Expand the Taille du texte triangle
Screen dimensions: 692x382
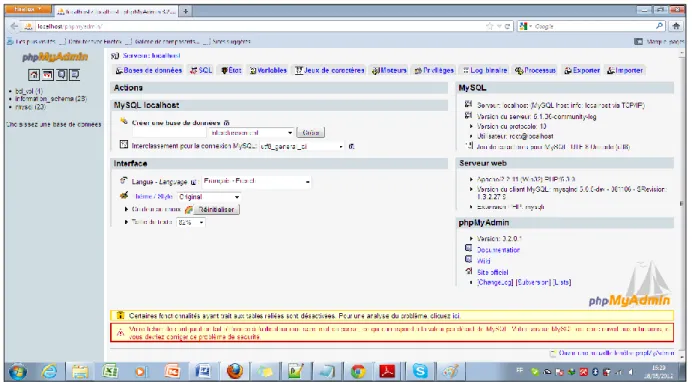(126, 222)
